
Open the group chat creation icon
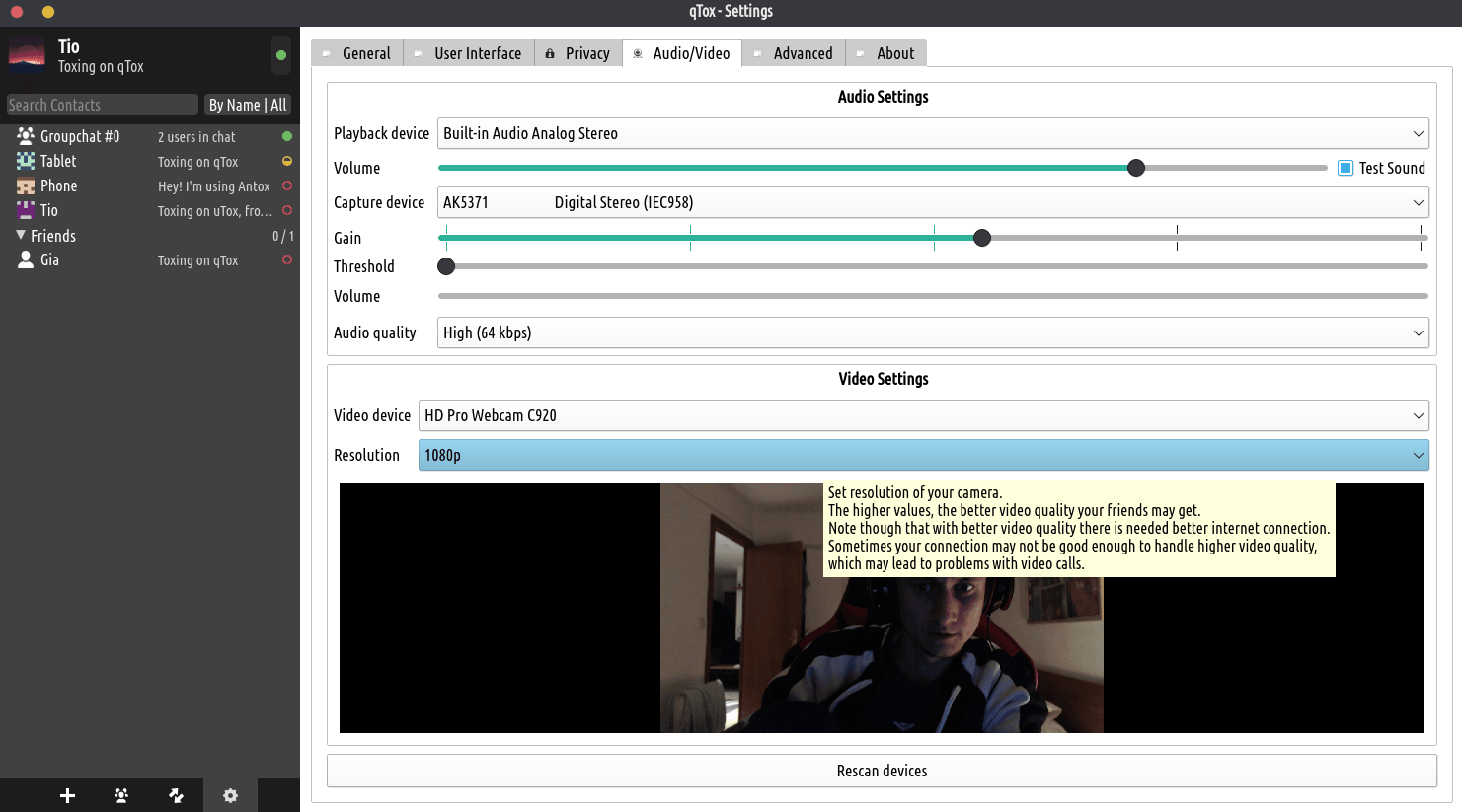(121, 795)
